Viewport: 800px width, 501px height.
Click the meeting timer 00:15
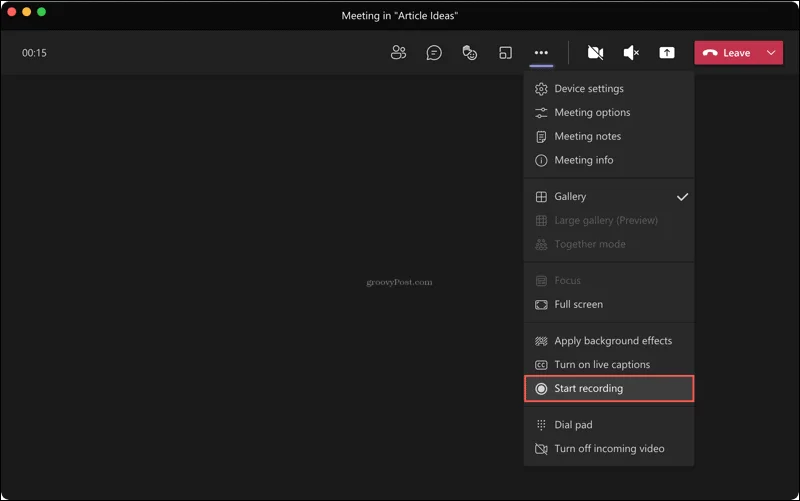coord(34,53)
